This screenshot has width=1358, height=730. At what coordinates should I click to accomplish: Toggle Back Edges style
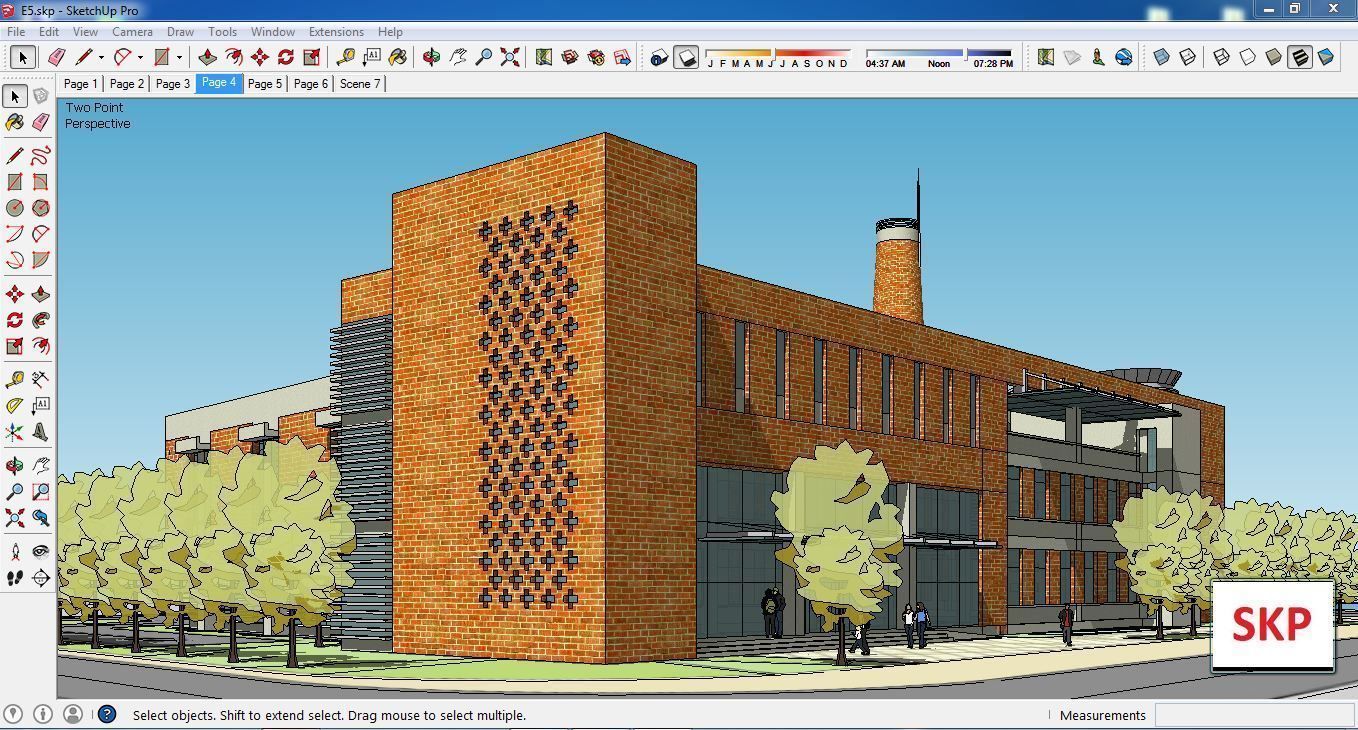[1188, 57]
